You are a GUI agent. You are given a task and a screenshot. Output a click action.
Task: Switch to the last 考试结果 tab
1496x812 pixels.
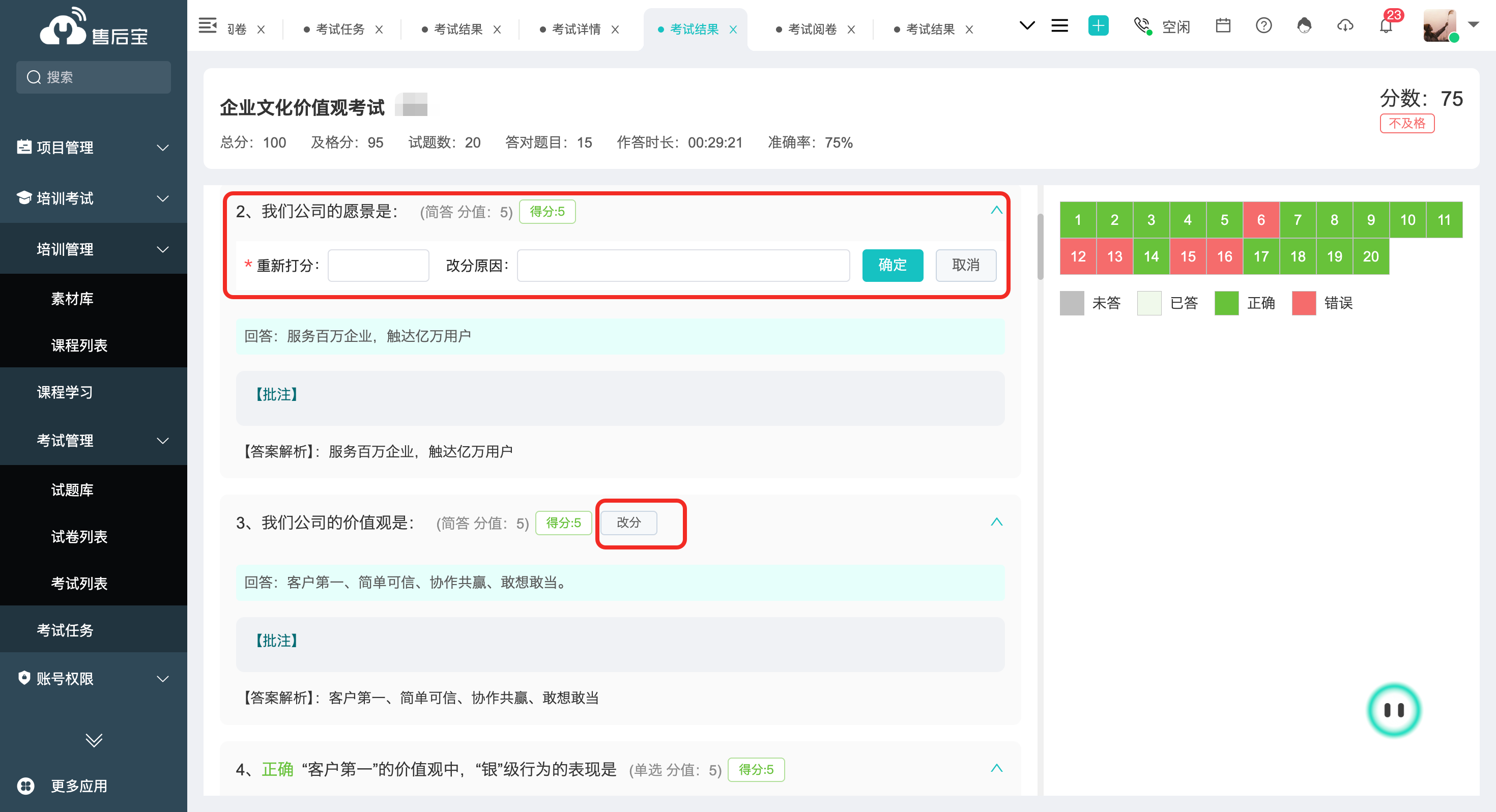click(x=930, y=29)
